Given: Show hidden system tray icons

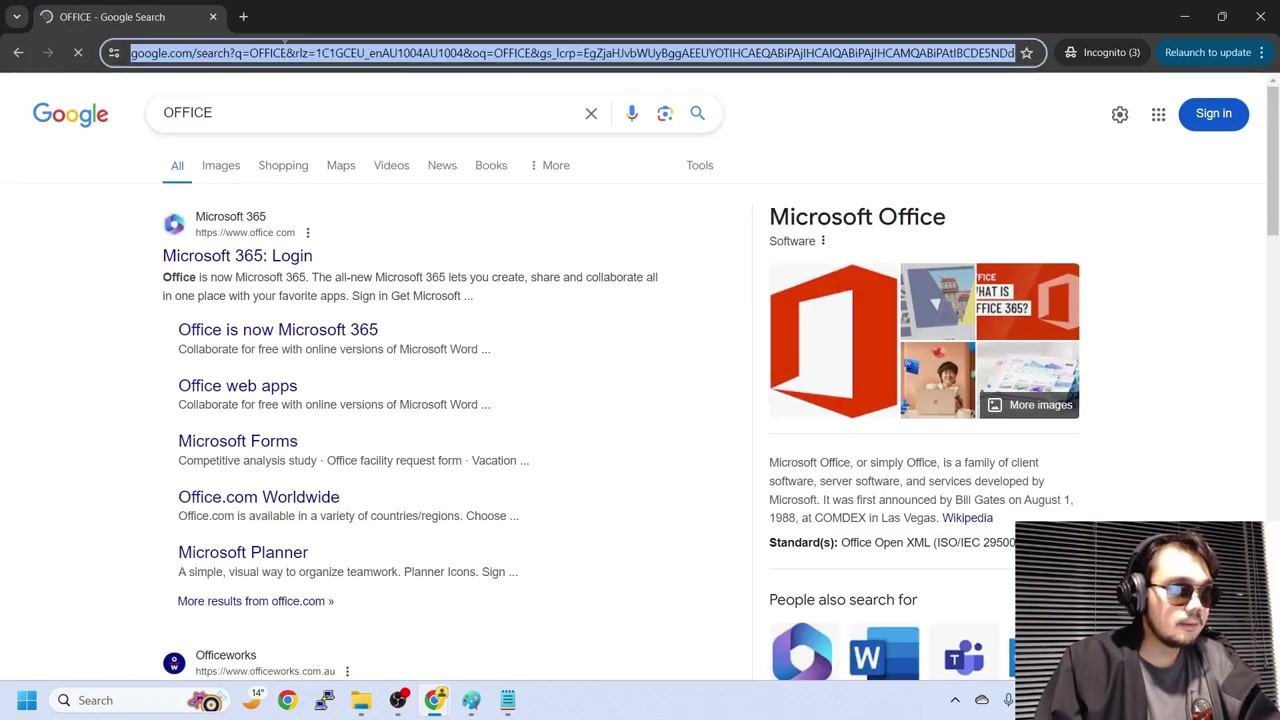Looking at the screenshot, I should (x=955, y=700).
